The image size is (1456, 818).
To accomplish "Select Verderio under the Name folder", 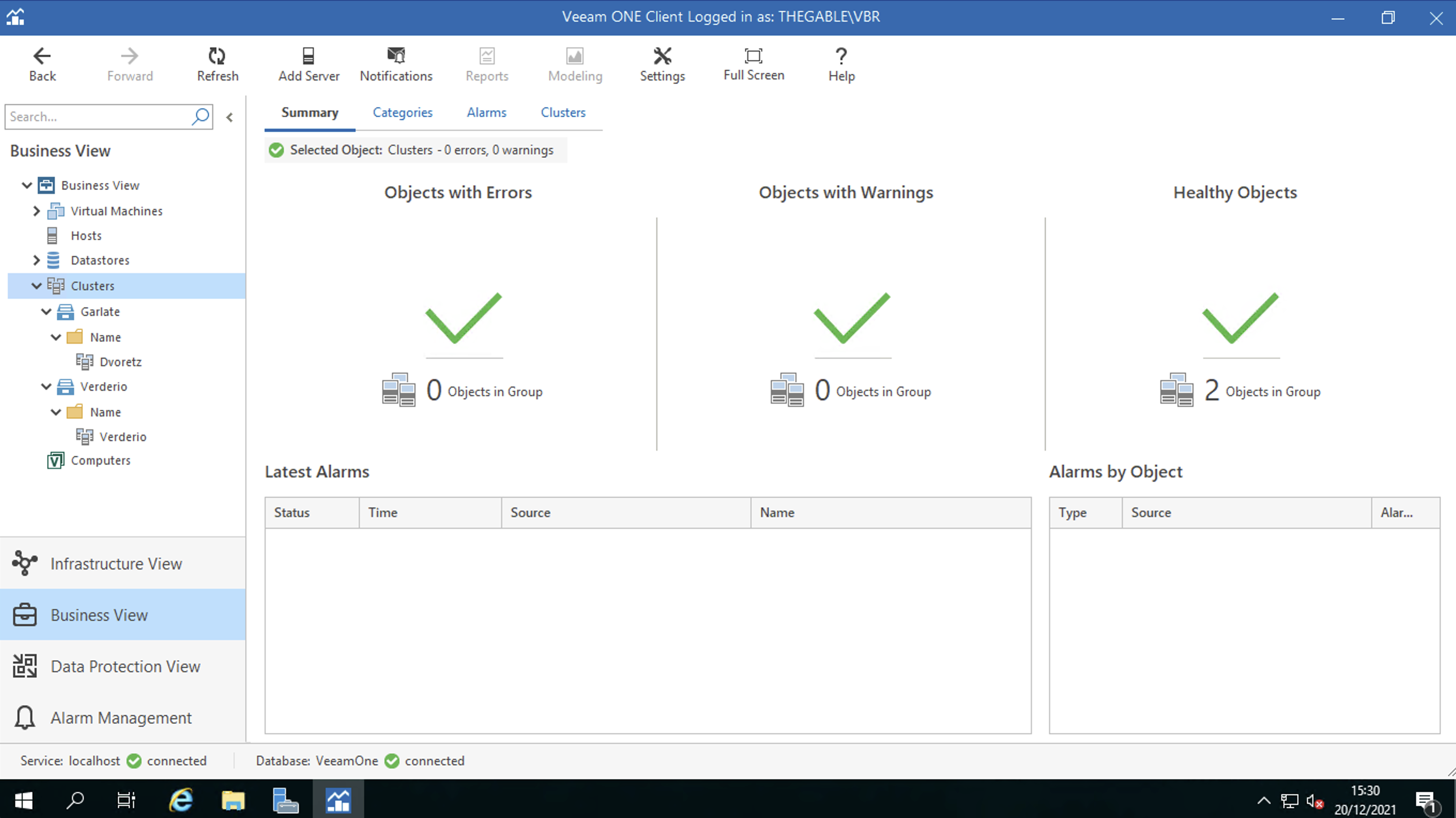I will pos(123,436).
